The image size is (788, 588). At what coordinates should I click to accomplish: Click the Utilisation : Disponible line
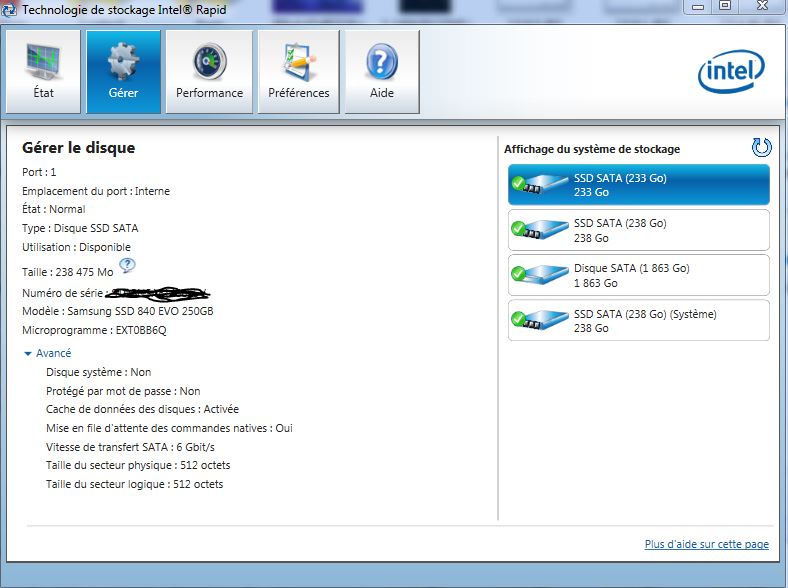pyautogui.click(x=76, y=247)
